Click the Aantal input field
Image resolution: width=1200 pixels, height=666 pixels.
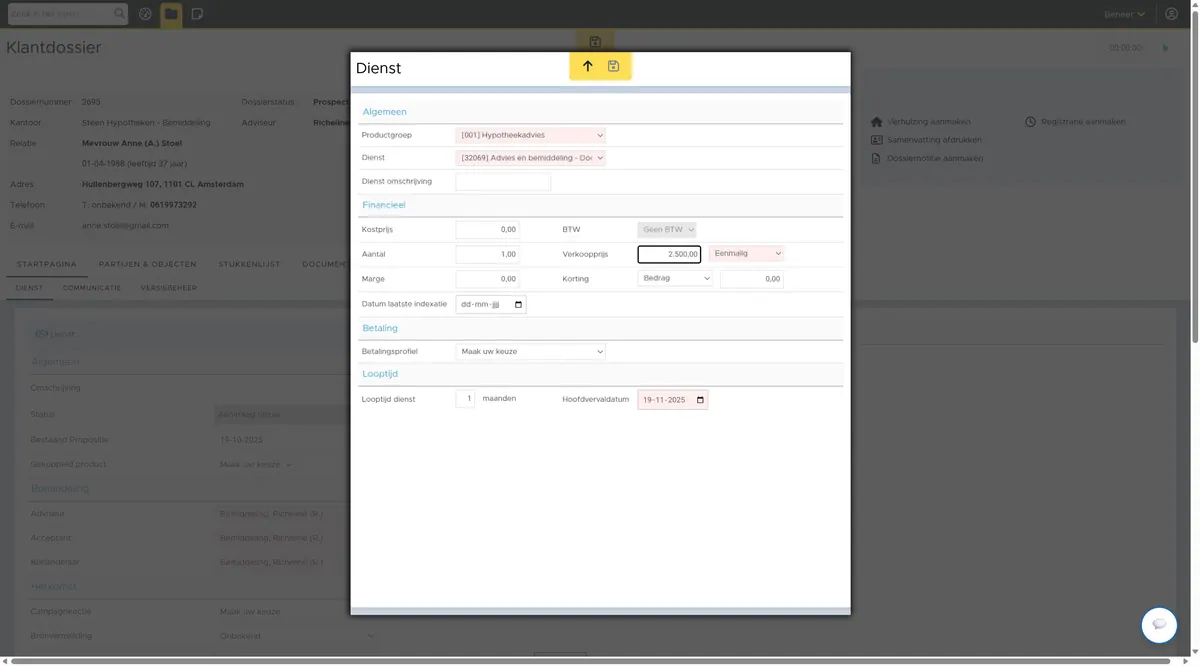[488, 254]
